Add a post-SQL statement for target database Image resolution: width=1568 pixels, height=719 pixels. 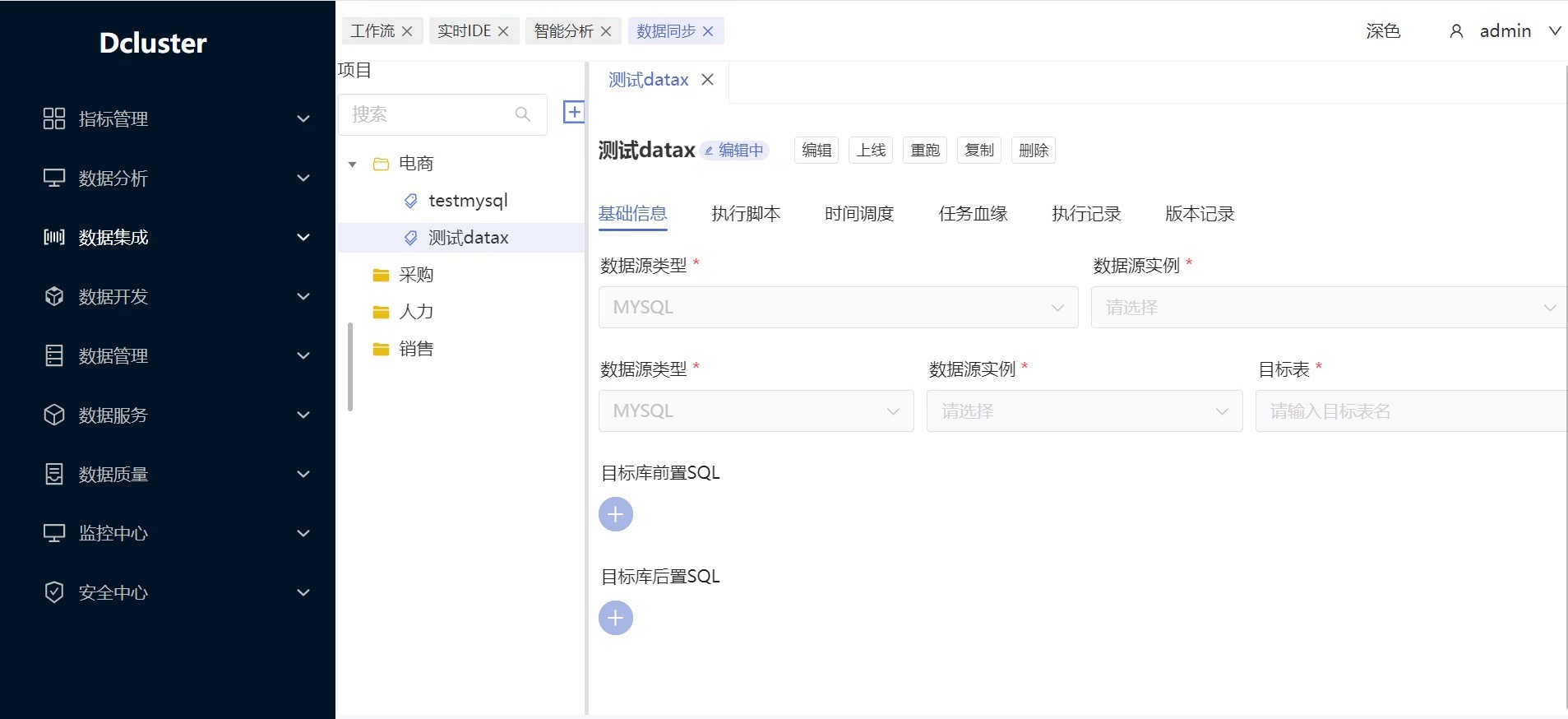pyautogui.click(x=615, y=619)
